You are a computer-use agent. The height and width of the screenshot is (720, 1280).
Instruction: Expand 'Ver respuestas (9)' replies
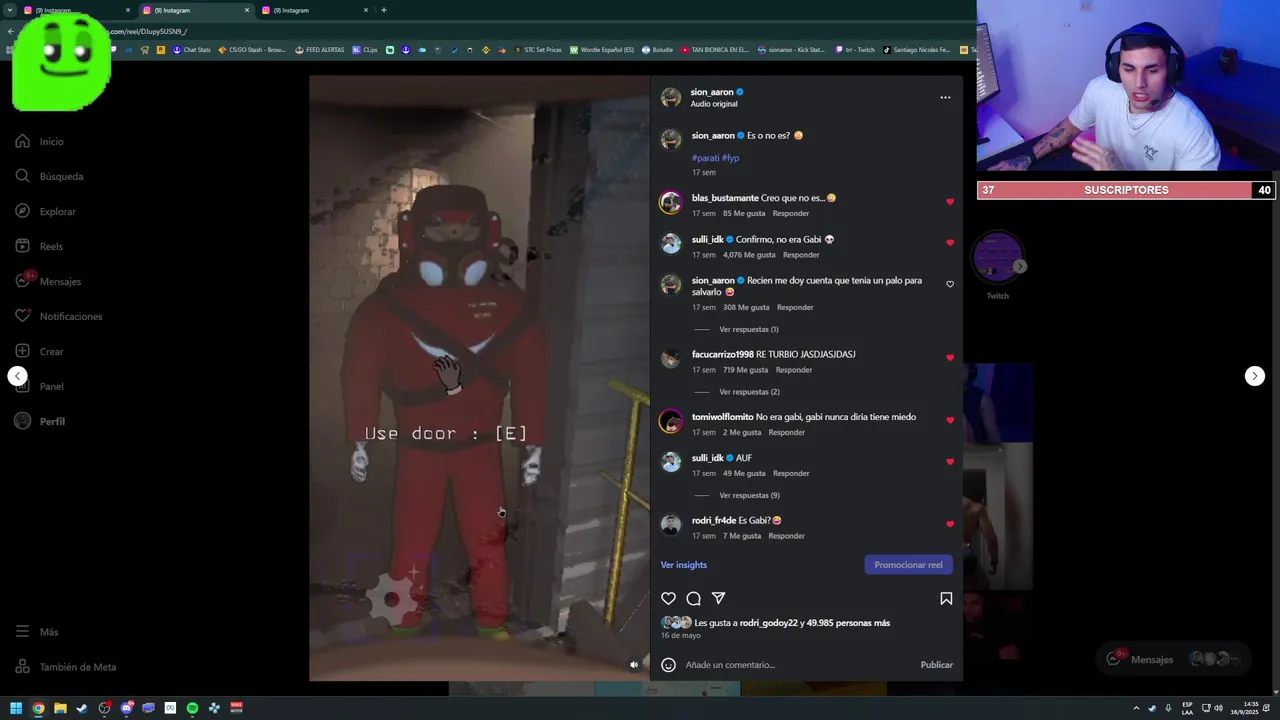tap(749, 495)
